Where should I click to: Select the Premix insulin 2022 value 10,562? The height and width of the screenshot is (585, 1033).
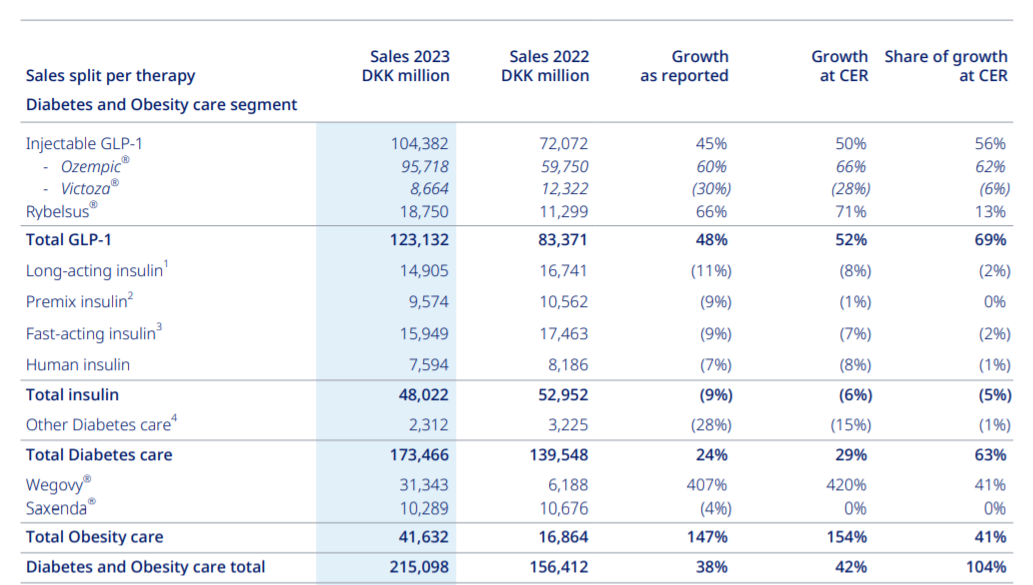(x=564, y=302)
